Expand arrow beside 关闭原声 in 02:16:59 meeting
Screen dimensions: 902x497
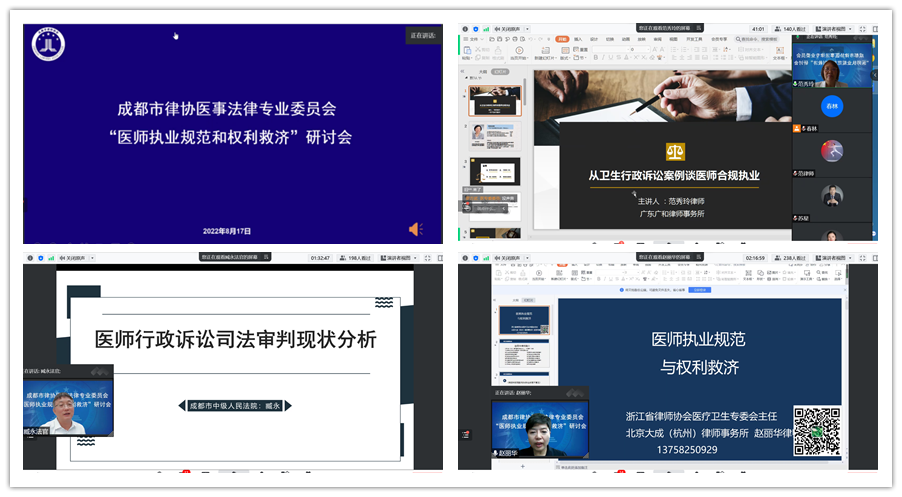527,258
